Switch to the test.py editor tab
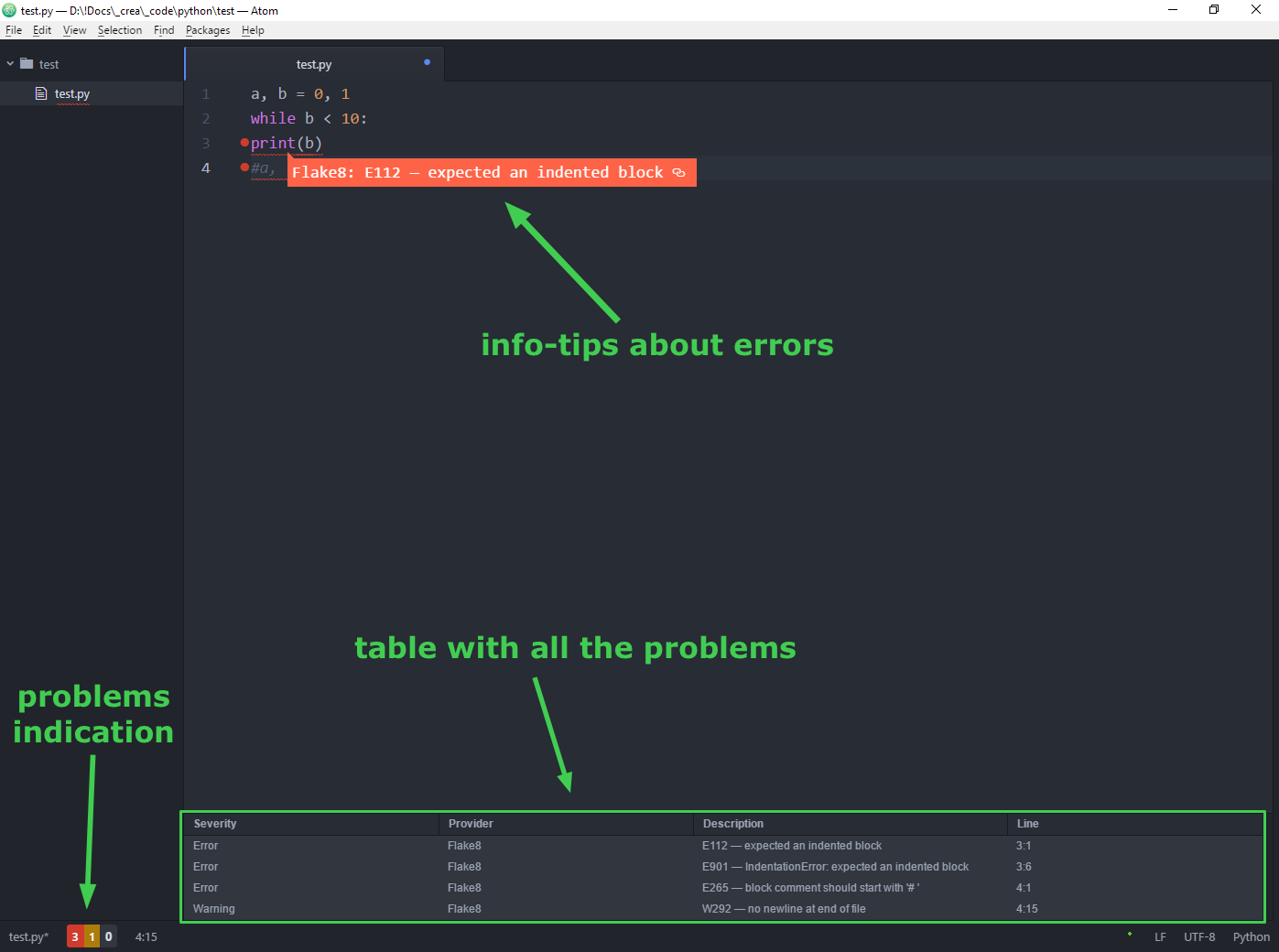Screen dimensions: 1279x952 pyautogui.click(x=314, y=64)
